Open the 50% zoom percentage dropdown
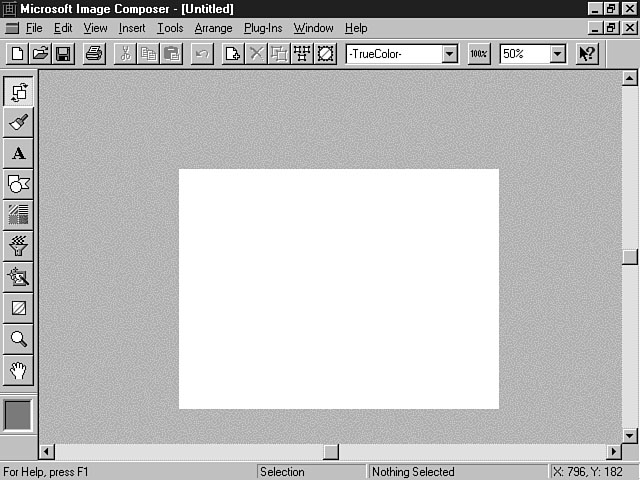 [x=558, y=54]
